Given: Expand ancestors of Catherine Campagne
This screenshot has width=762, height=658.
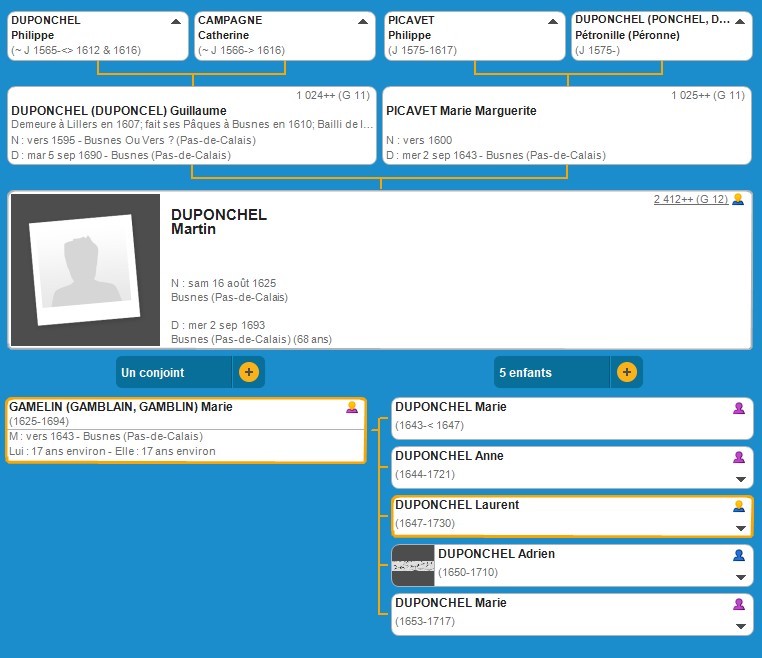Looking at the screenshot, I should click(x=364, y=21).
